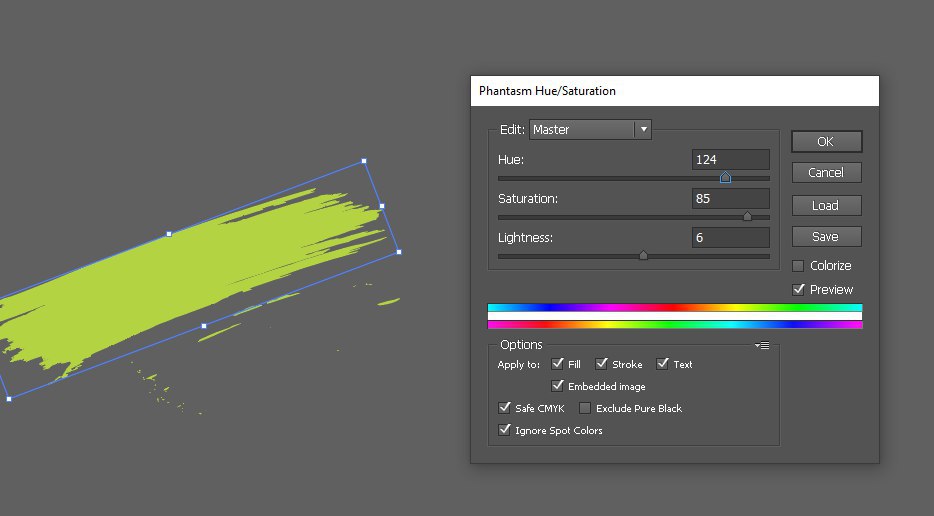Confirm with the OK button

[826, 142]
